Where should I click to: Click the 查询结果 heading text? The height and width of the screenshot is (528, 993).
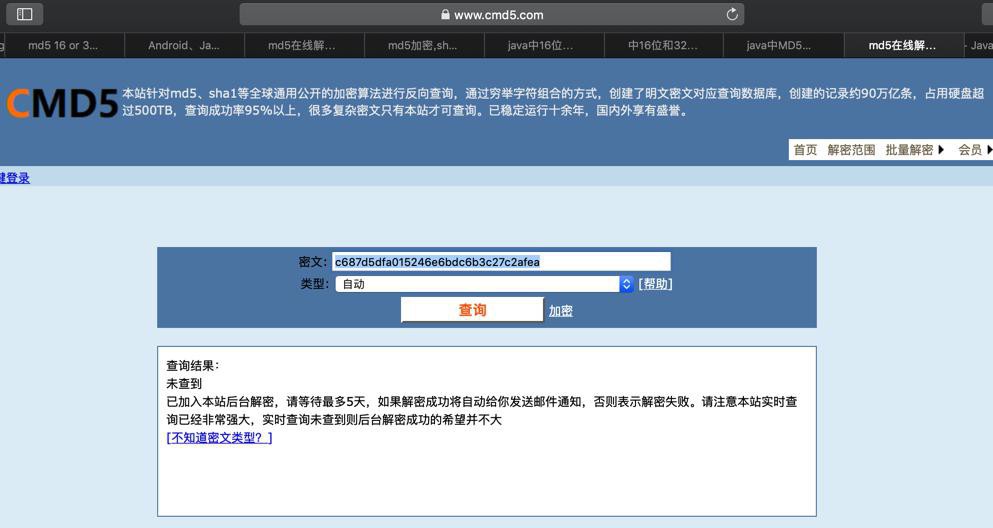click(x=193, y=365)
